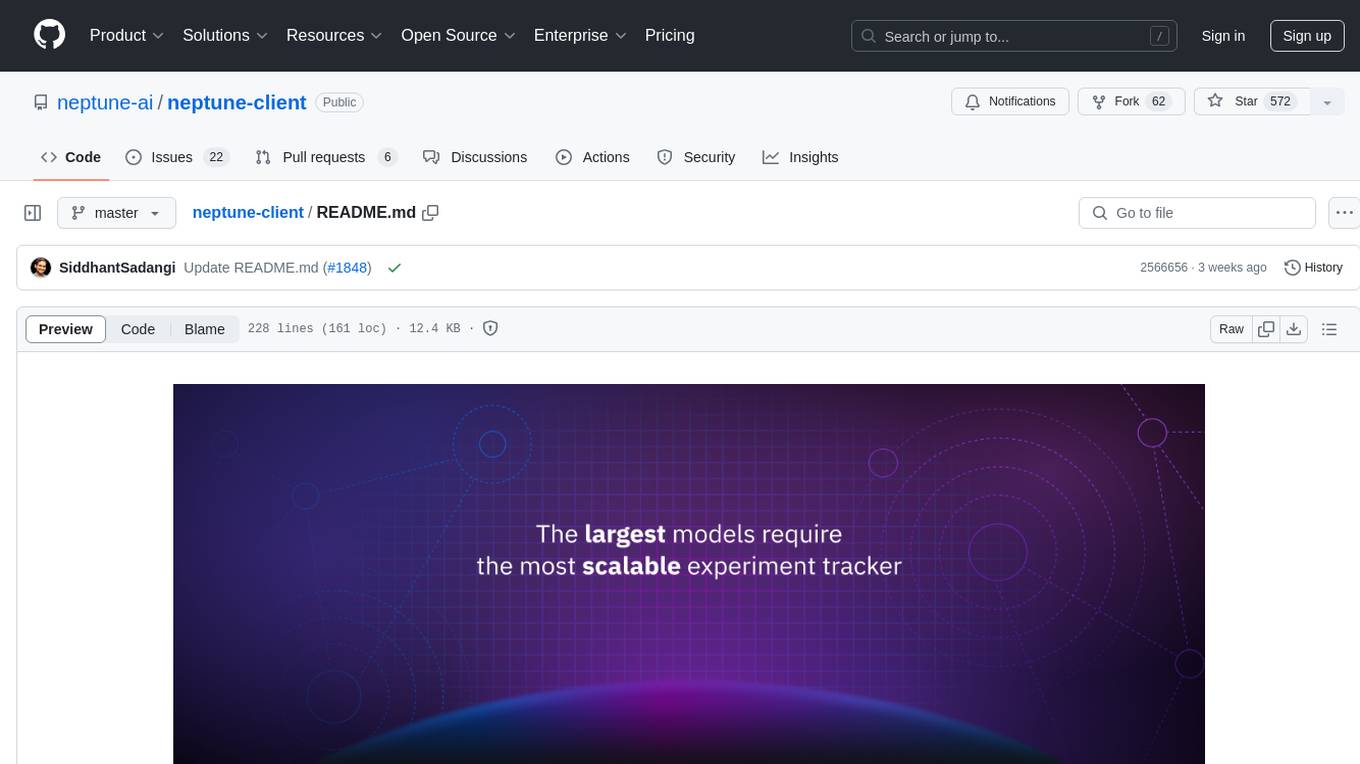The height and width of the screenshot is (764, 1360).
Task: Copy the raw file contents
Action: [x=1266, y=329]
